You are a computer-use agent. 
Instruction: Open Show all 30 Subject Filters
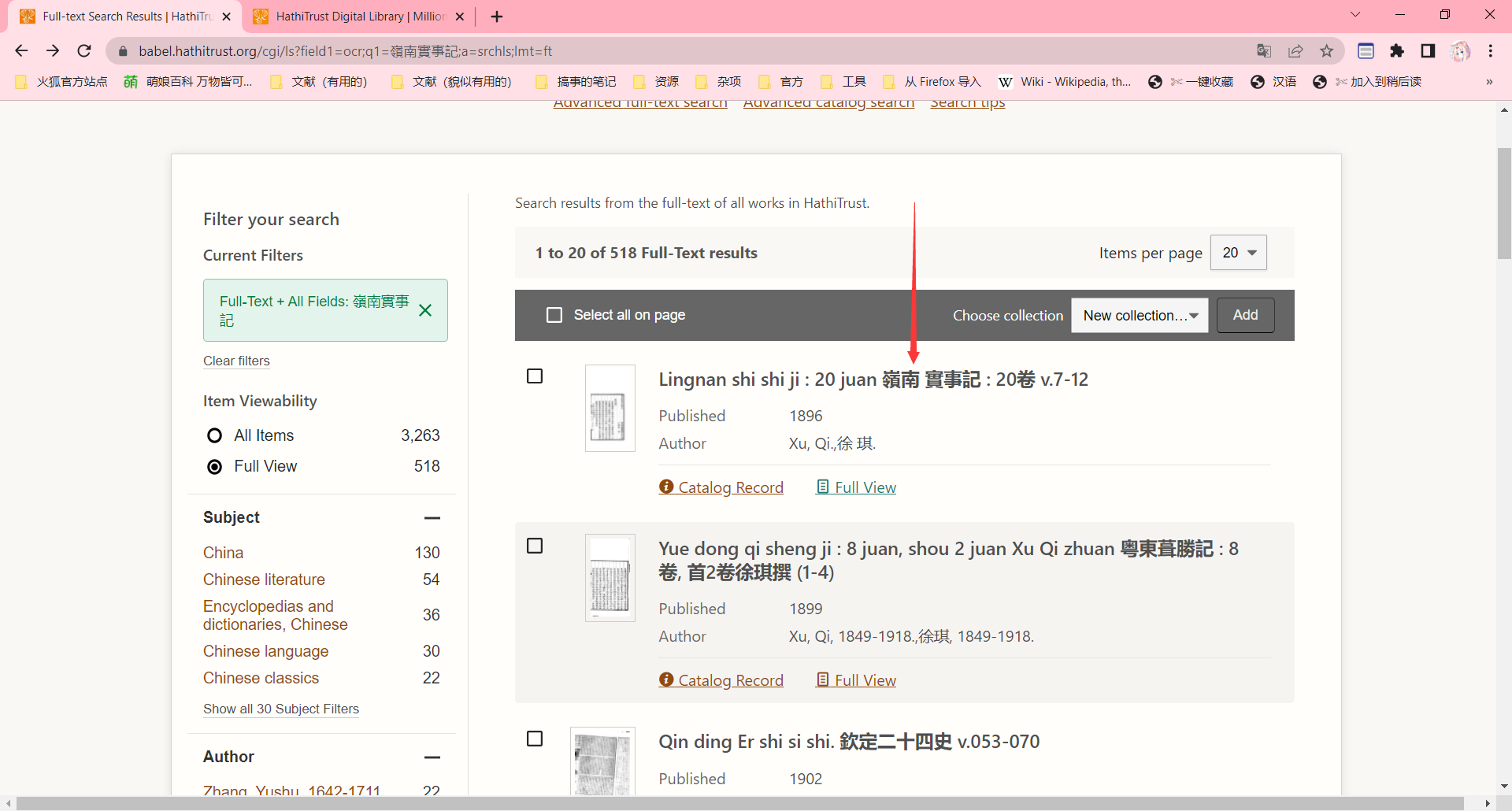pos(281,709)
